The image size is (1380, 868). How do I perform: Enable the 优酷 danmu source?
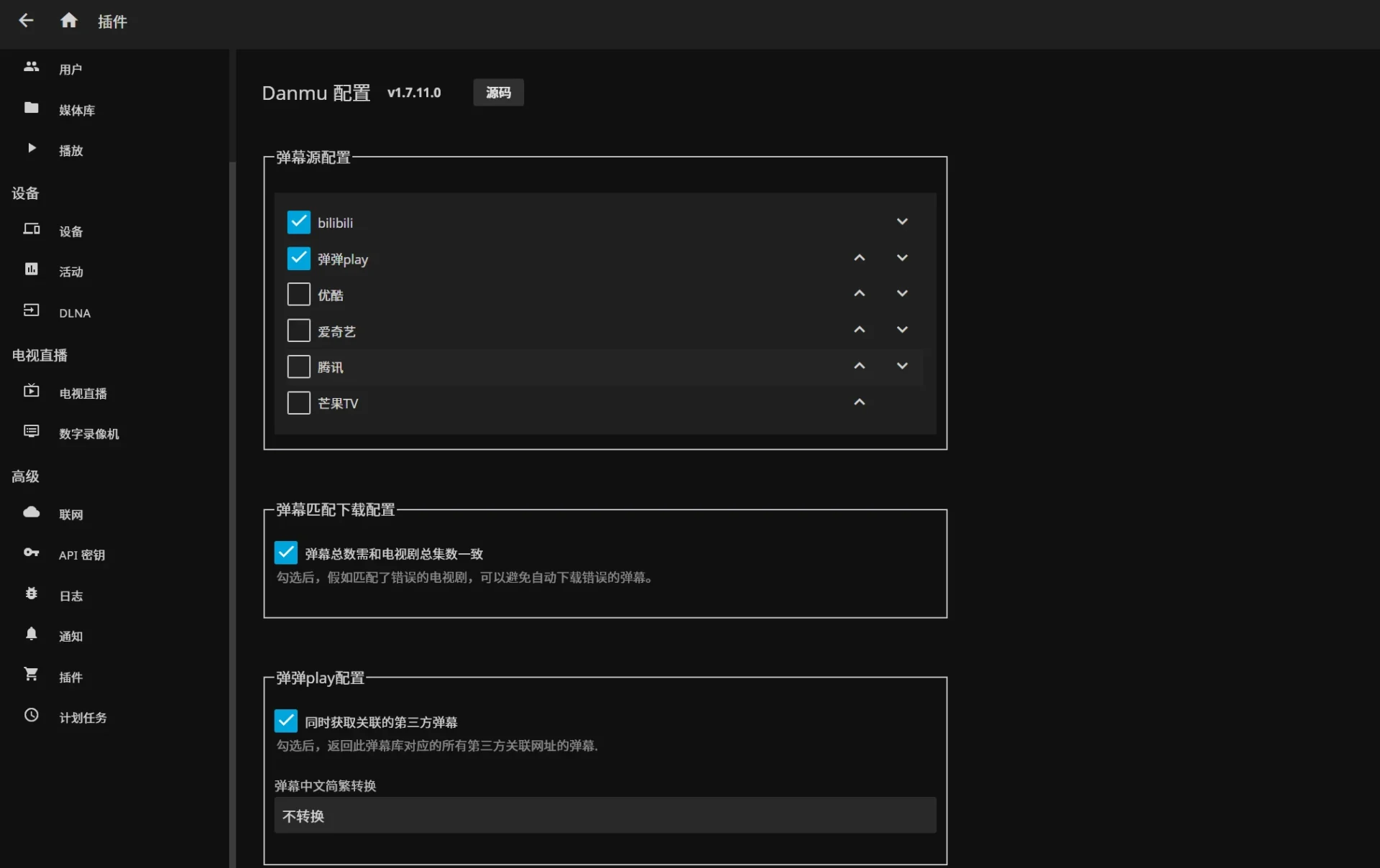pyautogui.click(x=298, y=295)
